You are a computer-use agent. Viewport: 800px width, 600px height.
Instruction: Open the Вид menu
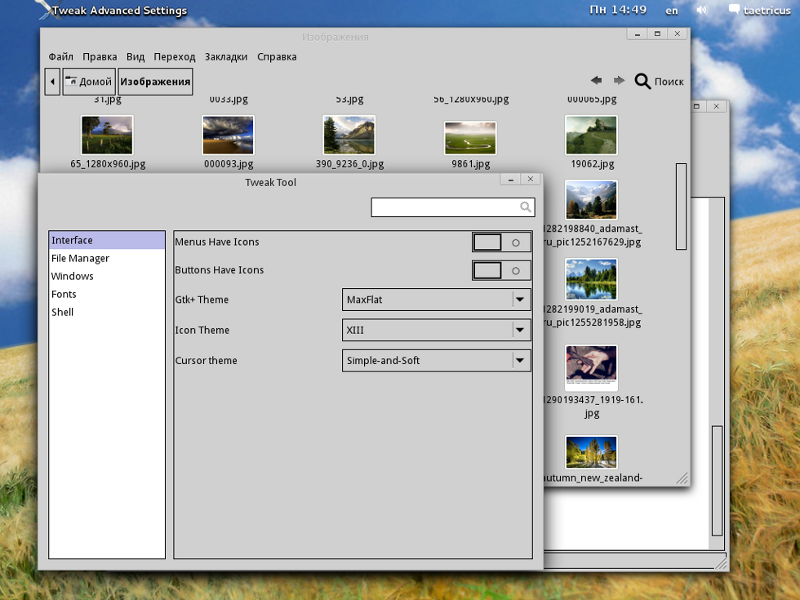(135, 57)
